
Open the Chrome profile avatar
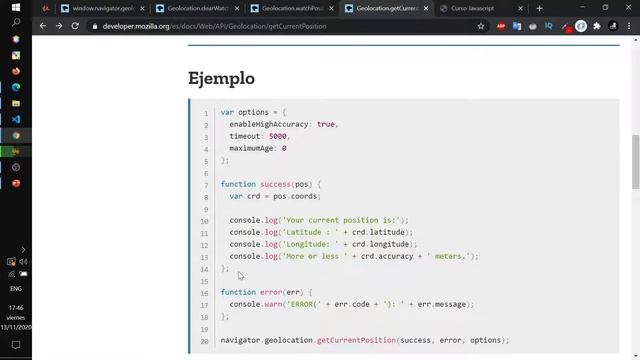coord(613,26)
